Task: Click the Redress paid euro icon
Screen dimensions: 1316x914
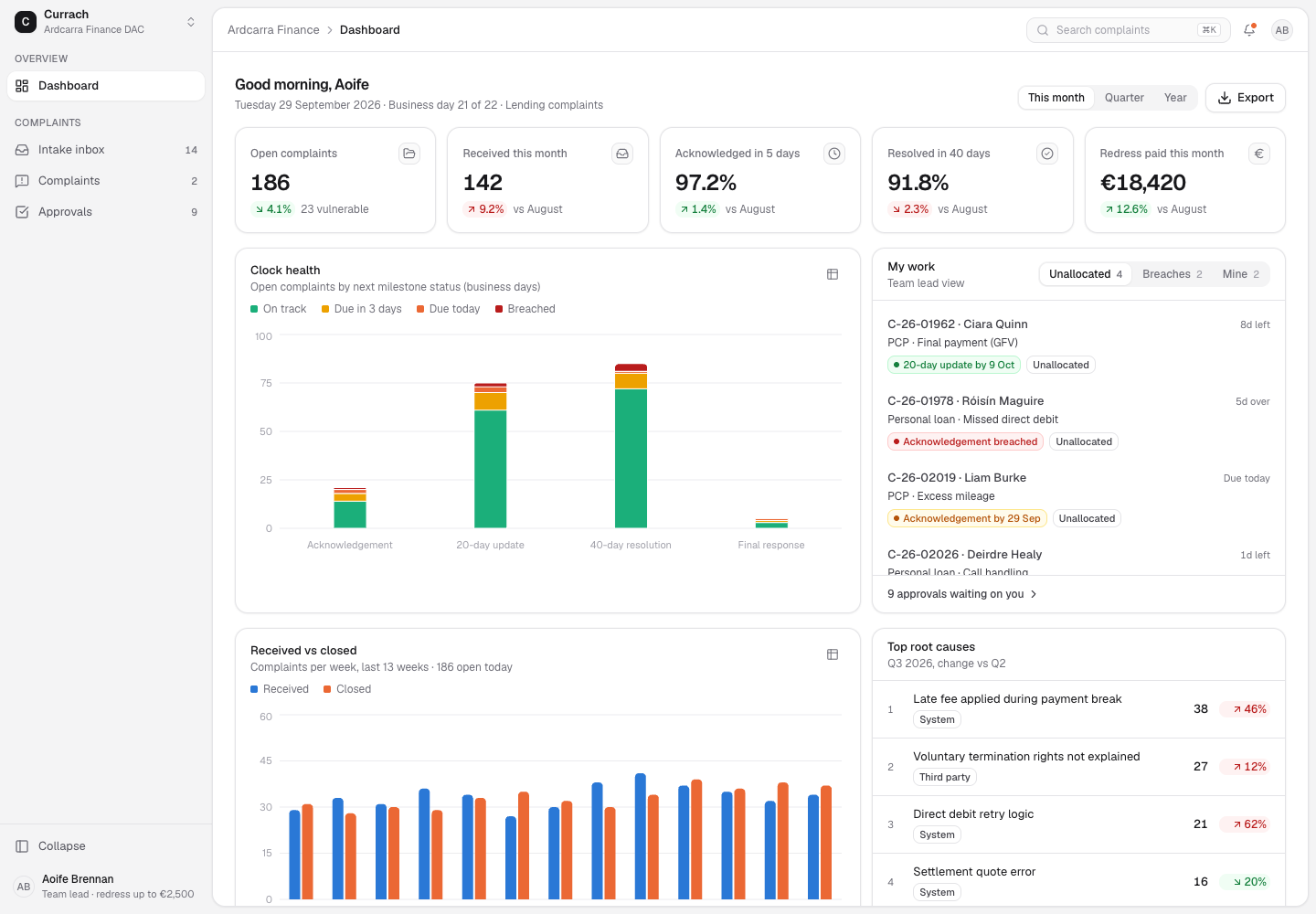Action: pos(1259,154)
